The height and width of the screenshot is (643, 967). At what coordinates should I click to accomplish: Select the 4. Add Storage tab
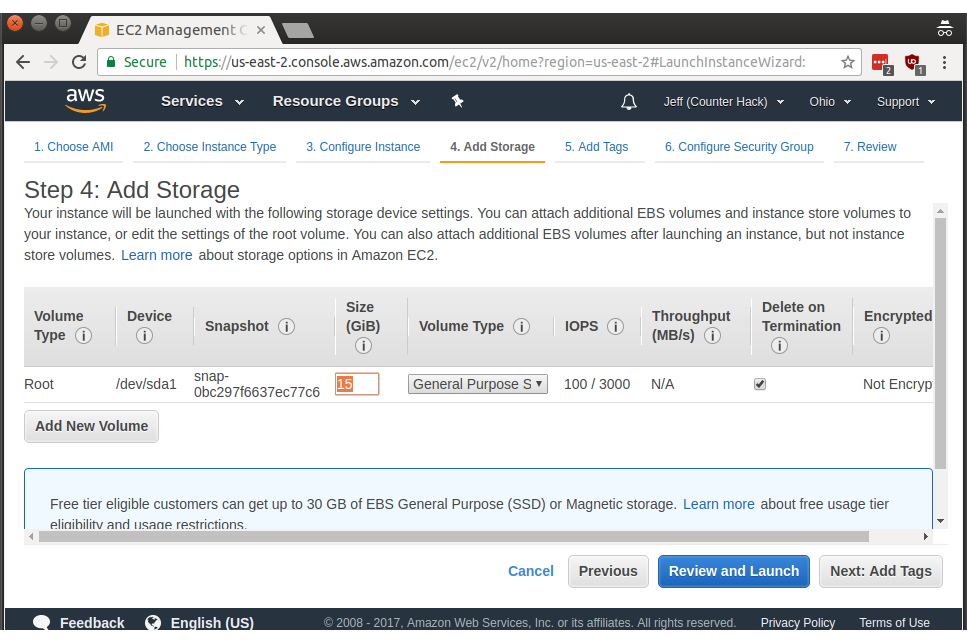(492, 147)
